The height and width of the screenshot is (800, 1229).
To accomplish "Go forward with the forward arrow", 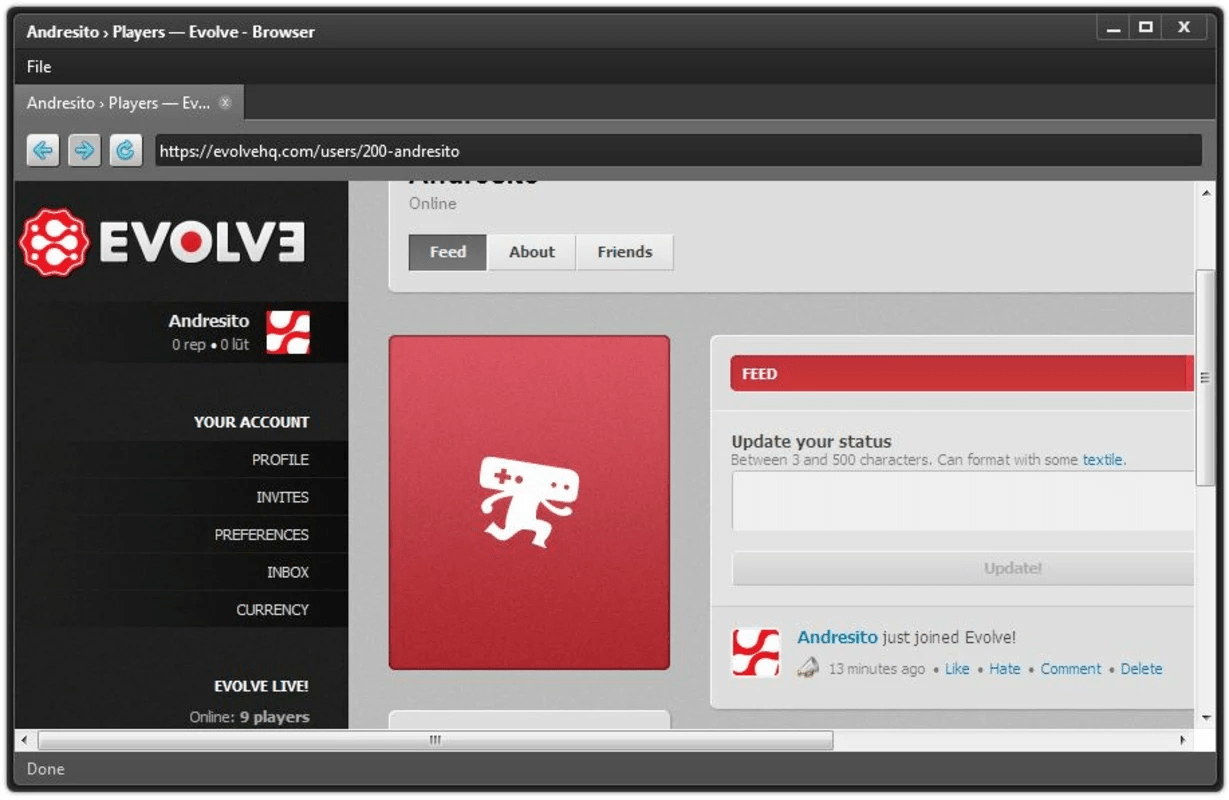I will [x=84, y=151].
